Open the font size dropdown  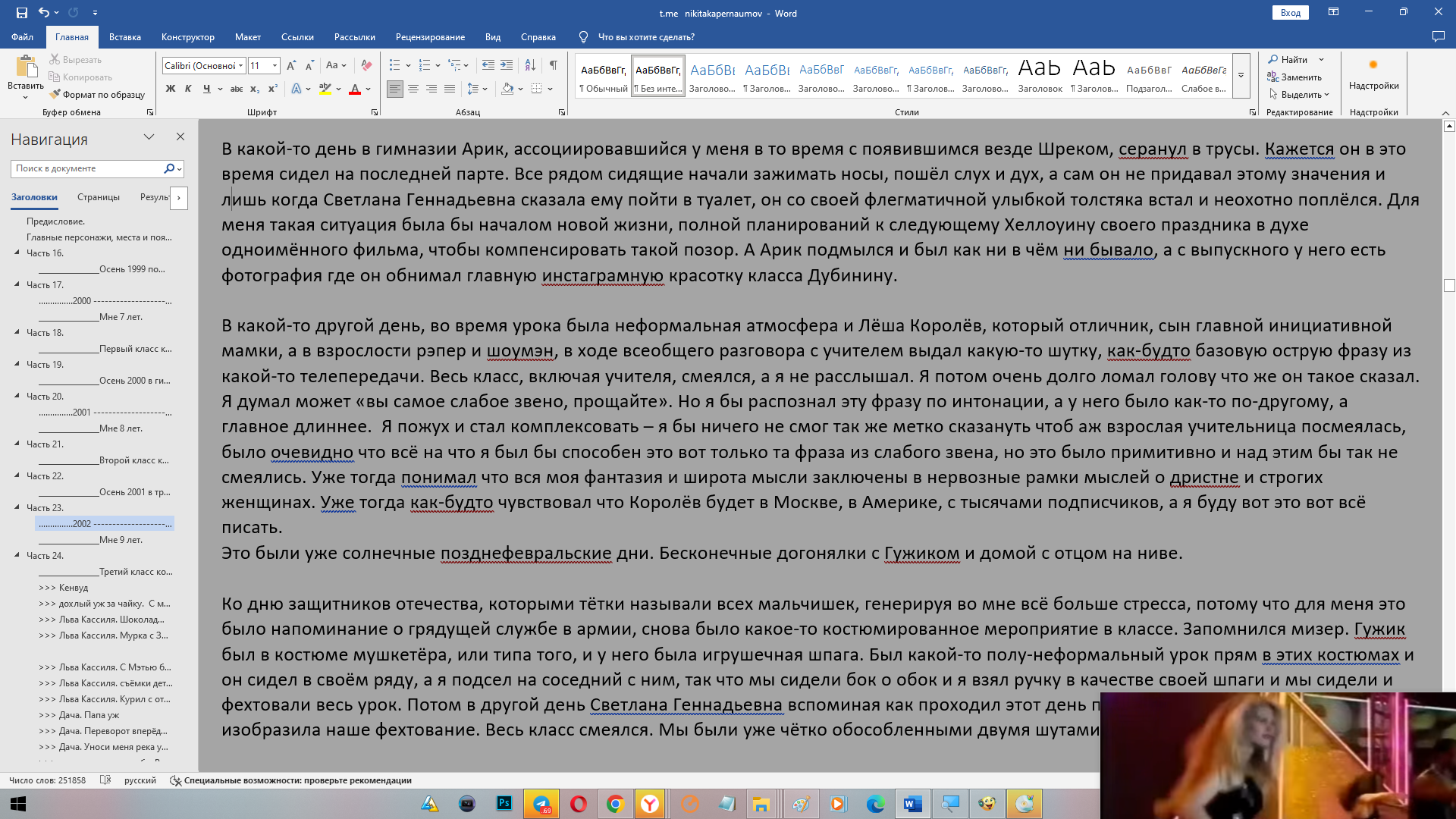click(x=275, y=66)
